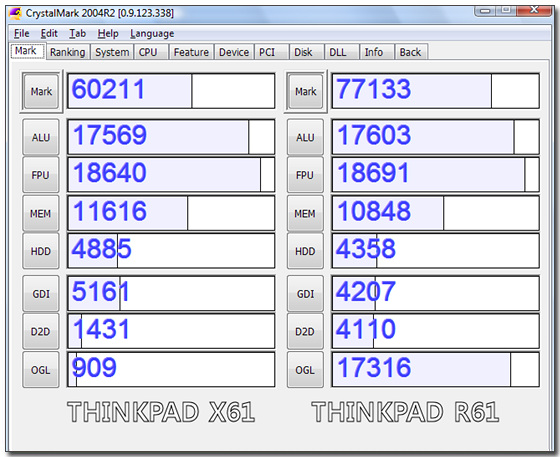Switch to the System tab

[112, 52]
